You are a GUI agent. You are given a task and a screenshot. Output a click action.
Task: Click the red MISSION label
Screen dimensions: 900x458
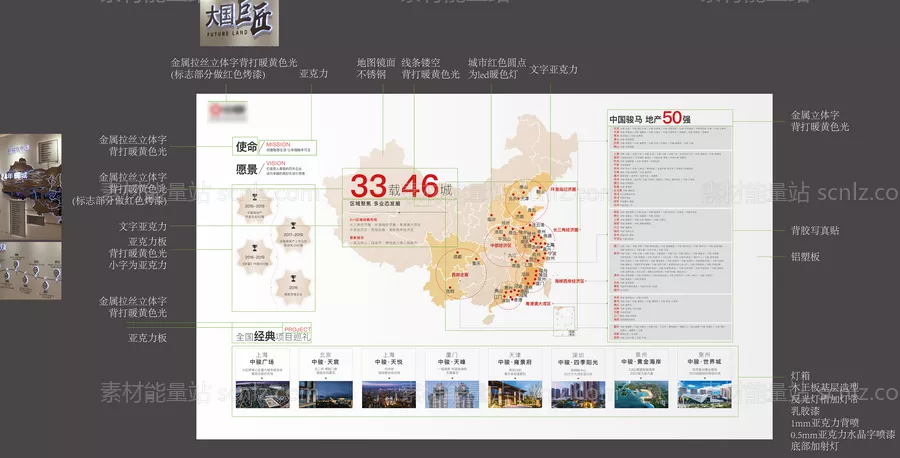tap(278, 144)
